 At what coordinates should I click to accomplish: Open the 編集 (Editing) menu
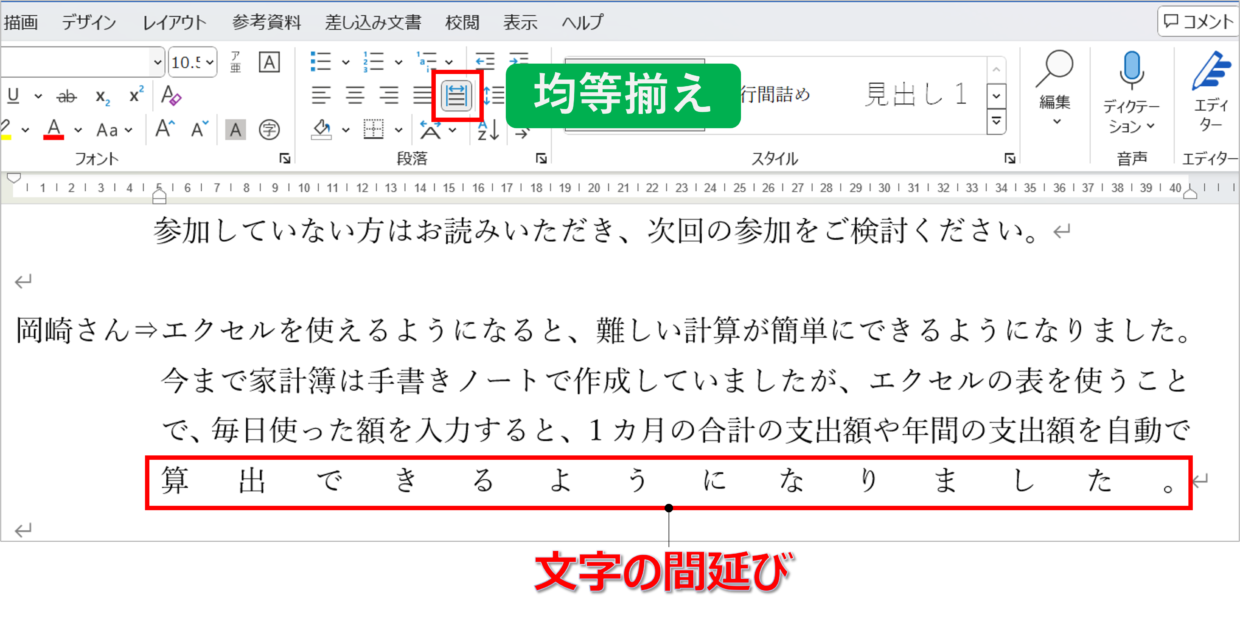pyautogui.click(x=1055, y=90)
